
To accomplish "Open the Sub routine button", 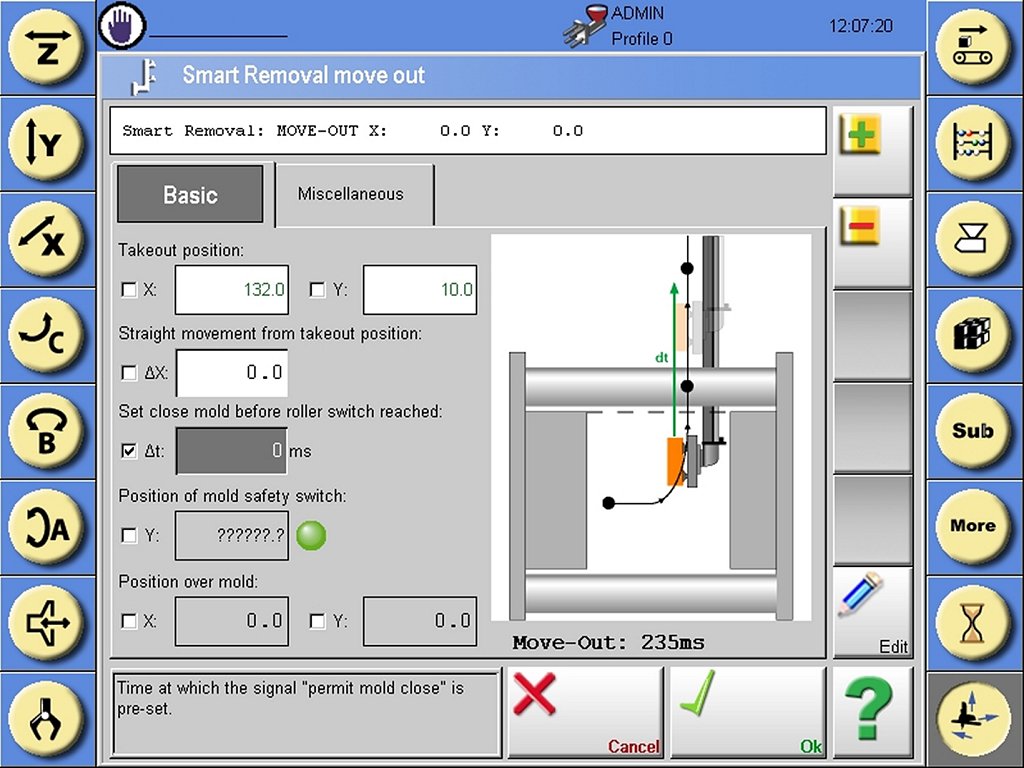I will (973, 431).
